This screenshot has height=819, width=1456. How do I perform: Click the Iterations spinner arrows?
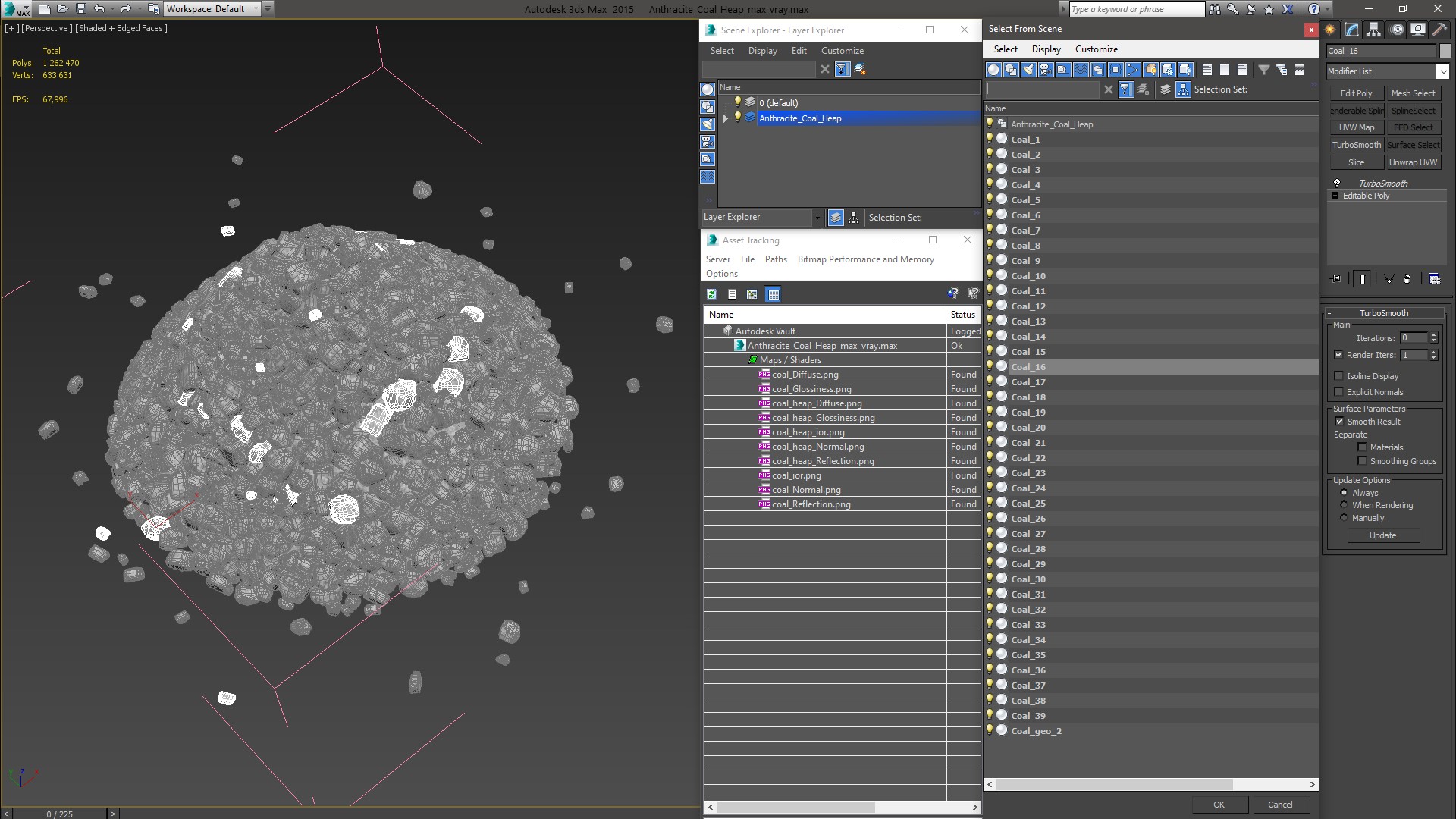click(1433, 338)
